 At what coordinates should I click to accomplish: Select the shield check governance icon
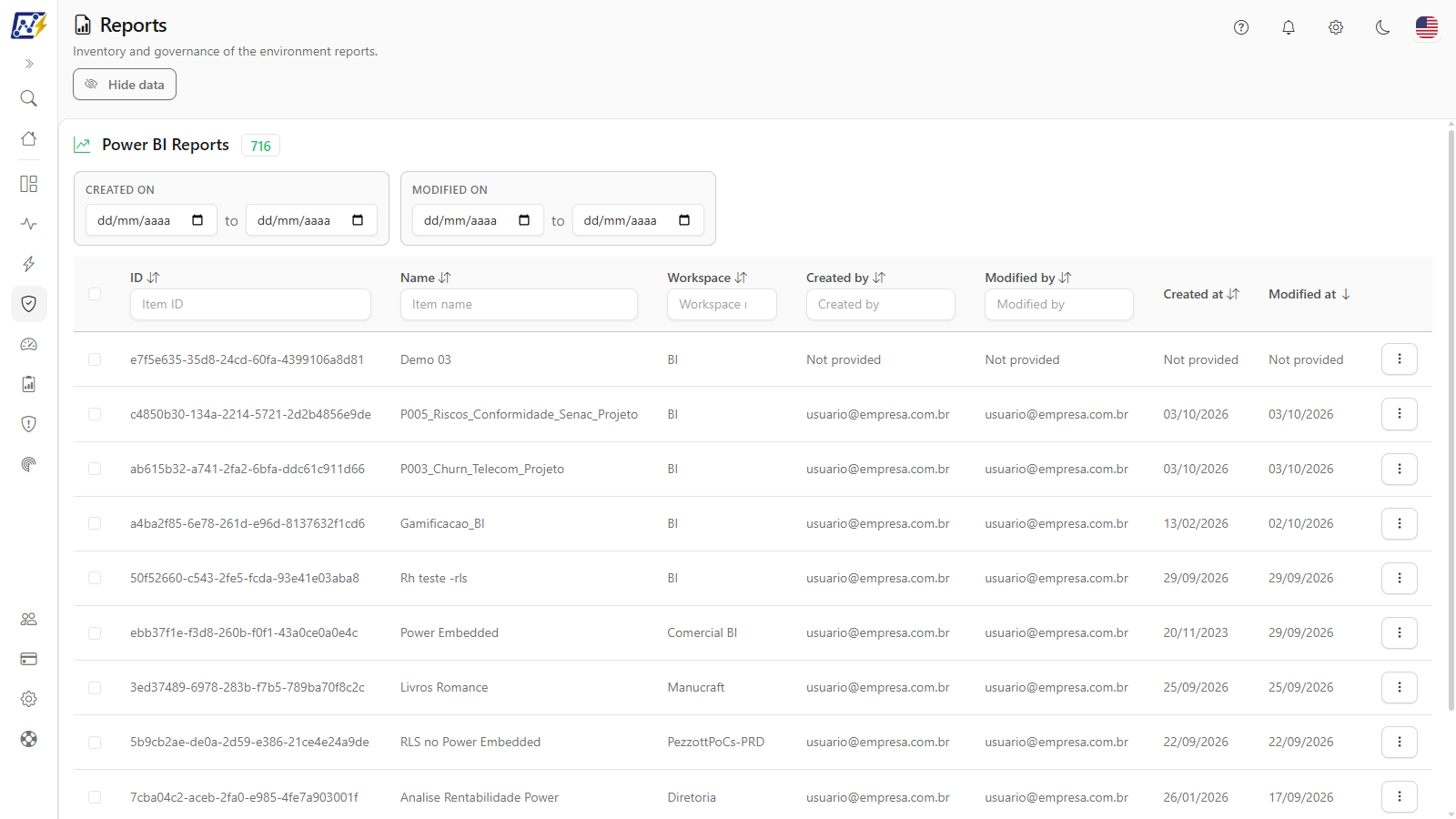[x=29, y=304]
